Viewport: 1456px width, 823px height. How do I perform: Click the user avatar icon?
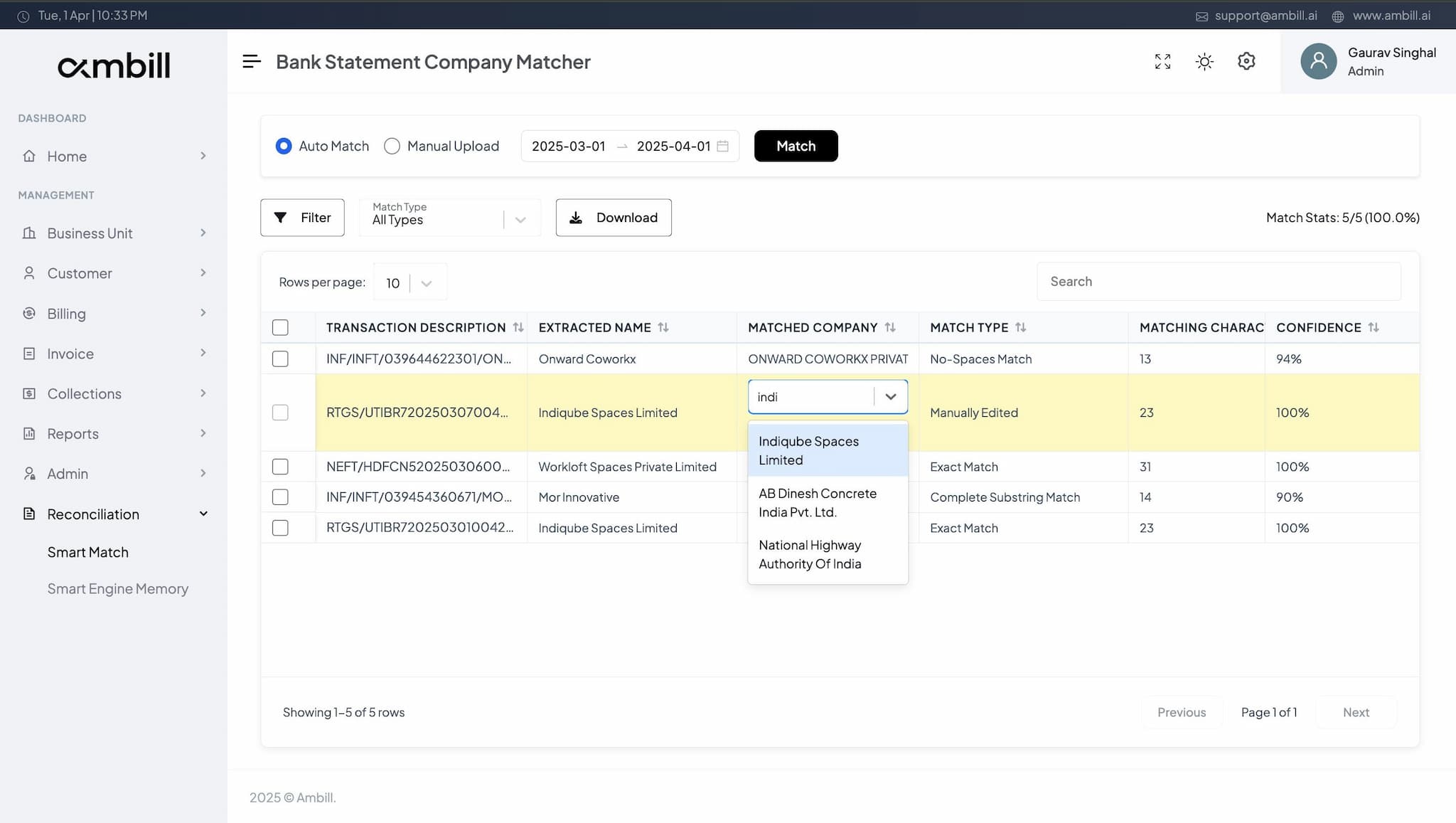(1319, 61)
